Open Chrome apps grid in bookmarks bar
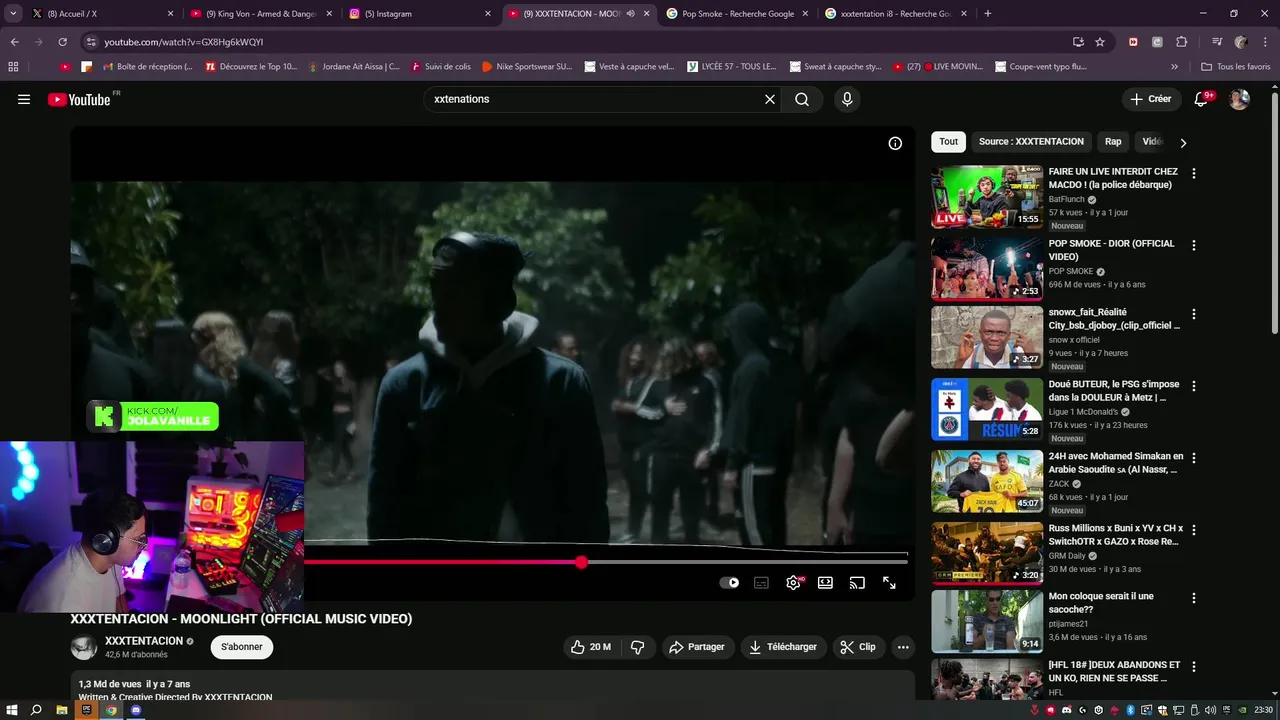Viewport: 1280px width, 720px height. pyautogui.click(x=13, y=67)
